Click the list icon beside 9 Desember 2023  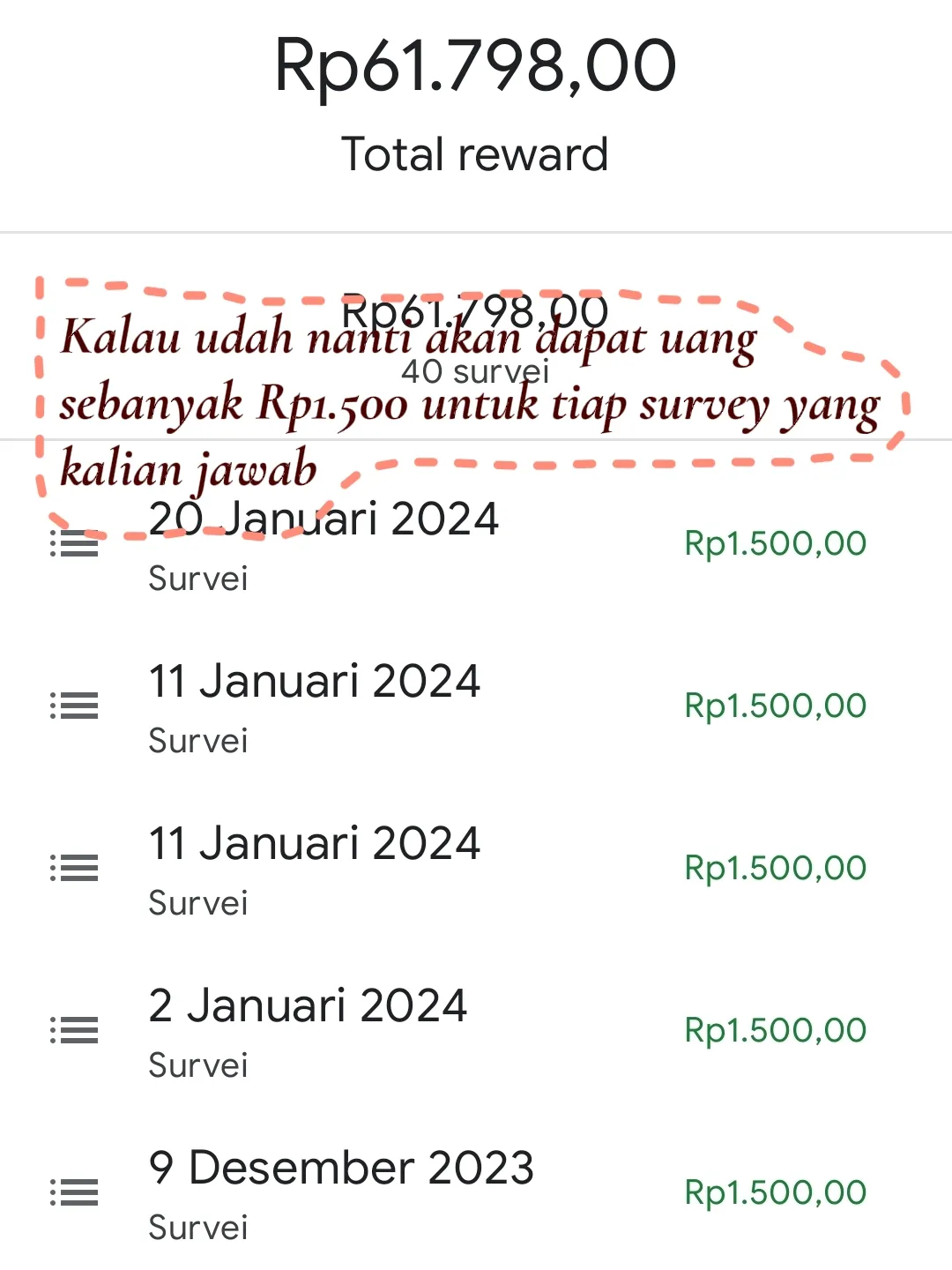74,1192
